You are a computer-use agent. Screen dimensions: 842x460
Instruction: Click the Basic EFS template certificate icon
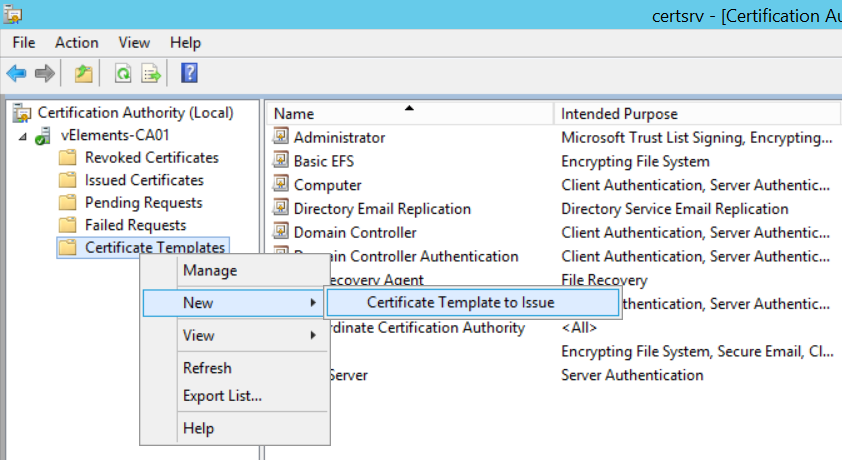coord(280,160)
